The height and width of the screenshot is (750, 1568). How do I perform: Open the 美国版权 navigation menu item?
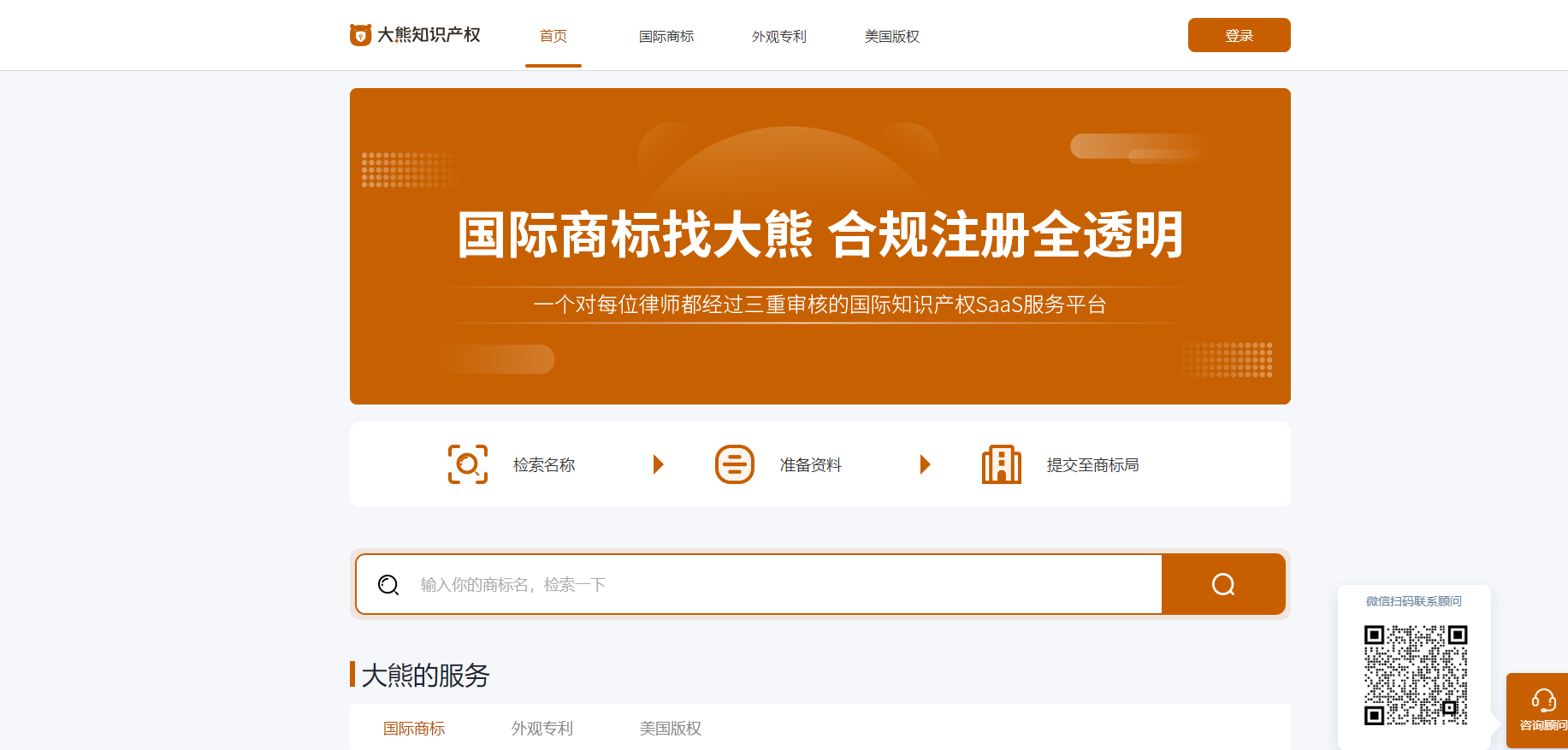[x=892, y=36]
